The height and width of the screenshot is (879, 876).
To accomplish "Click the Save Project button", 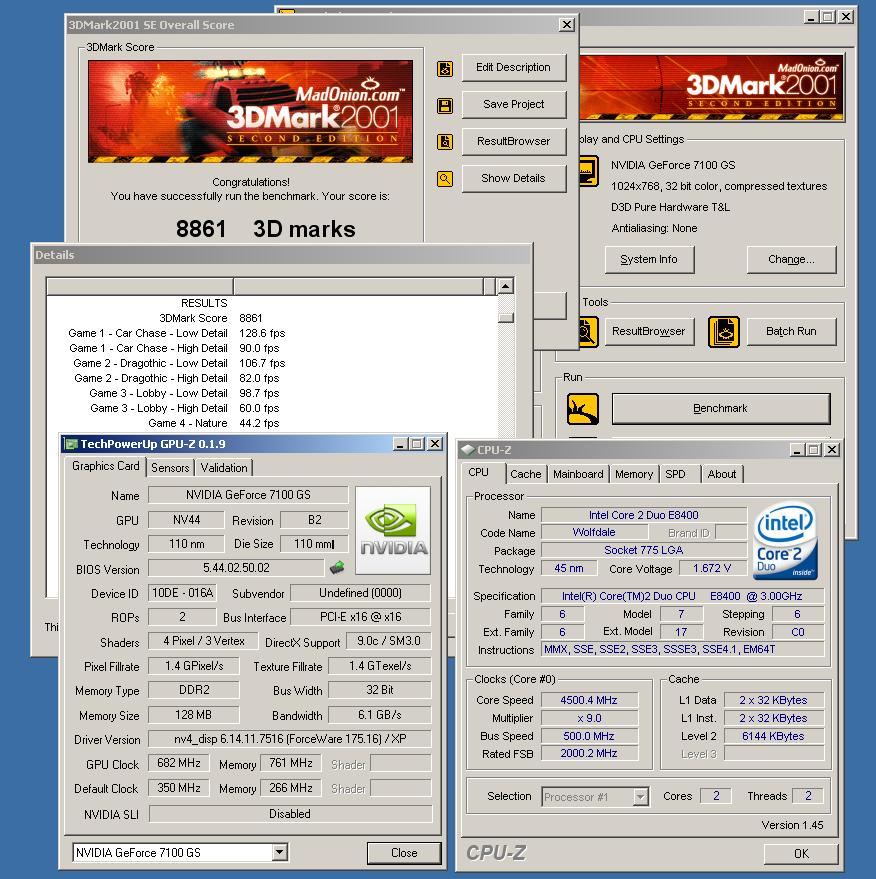I will coord(513,105).
